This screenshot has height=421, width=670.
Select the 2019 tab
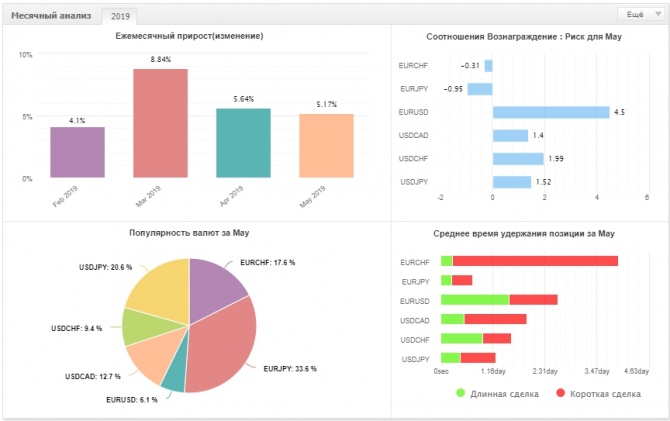click(x=120, y=16)
